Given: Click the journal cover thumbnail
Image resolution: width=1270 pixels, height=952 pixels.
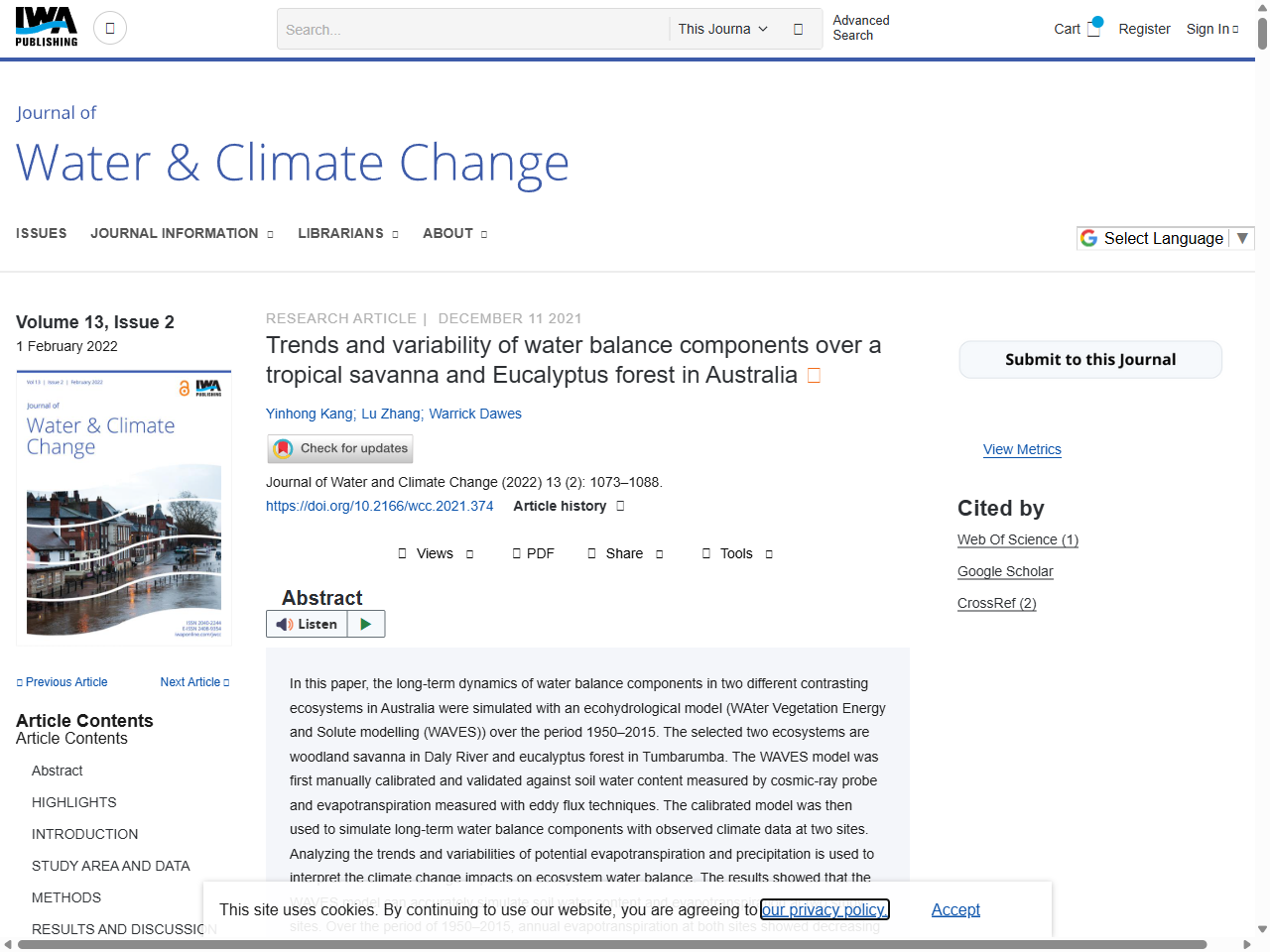Looking at the screenshot, I should (123, 507).
